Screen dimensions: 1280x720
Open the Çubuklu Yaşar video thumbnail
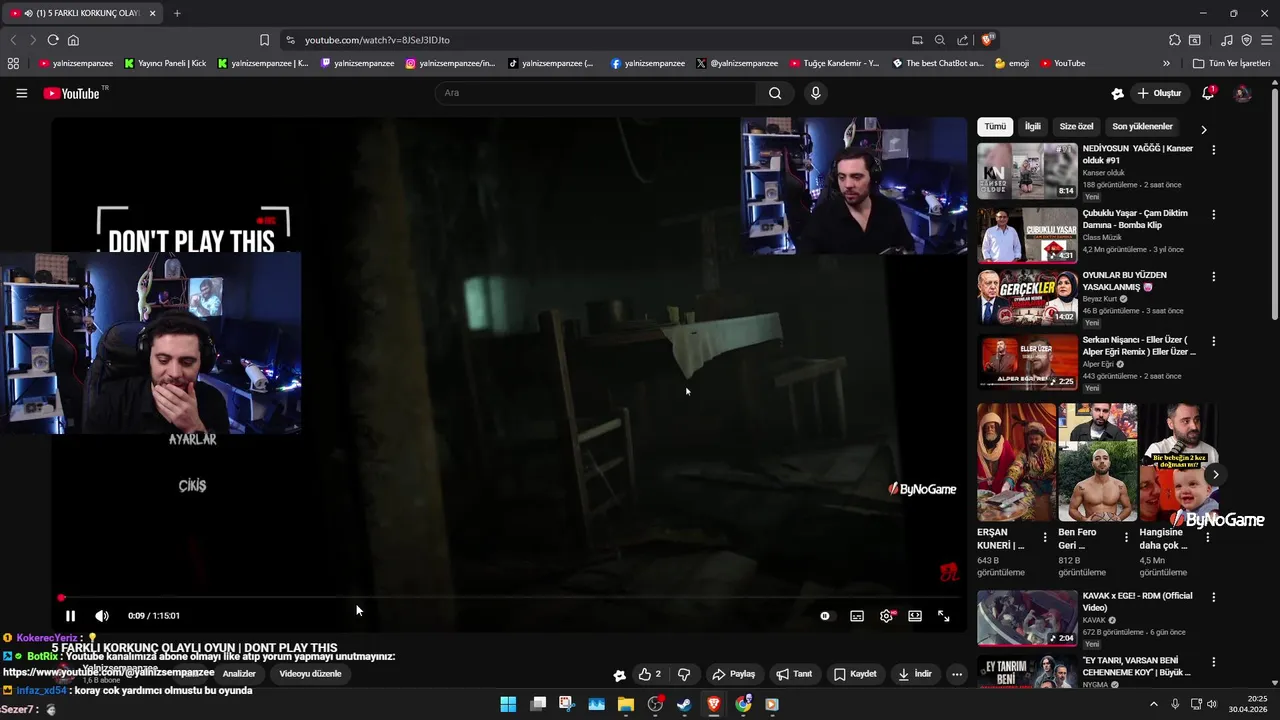click(1027, 235)
